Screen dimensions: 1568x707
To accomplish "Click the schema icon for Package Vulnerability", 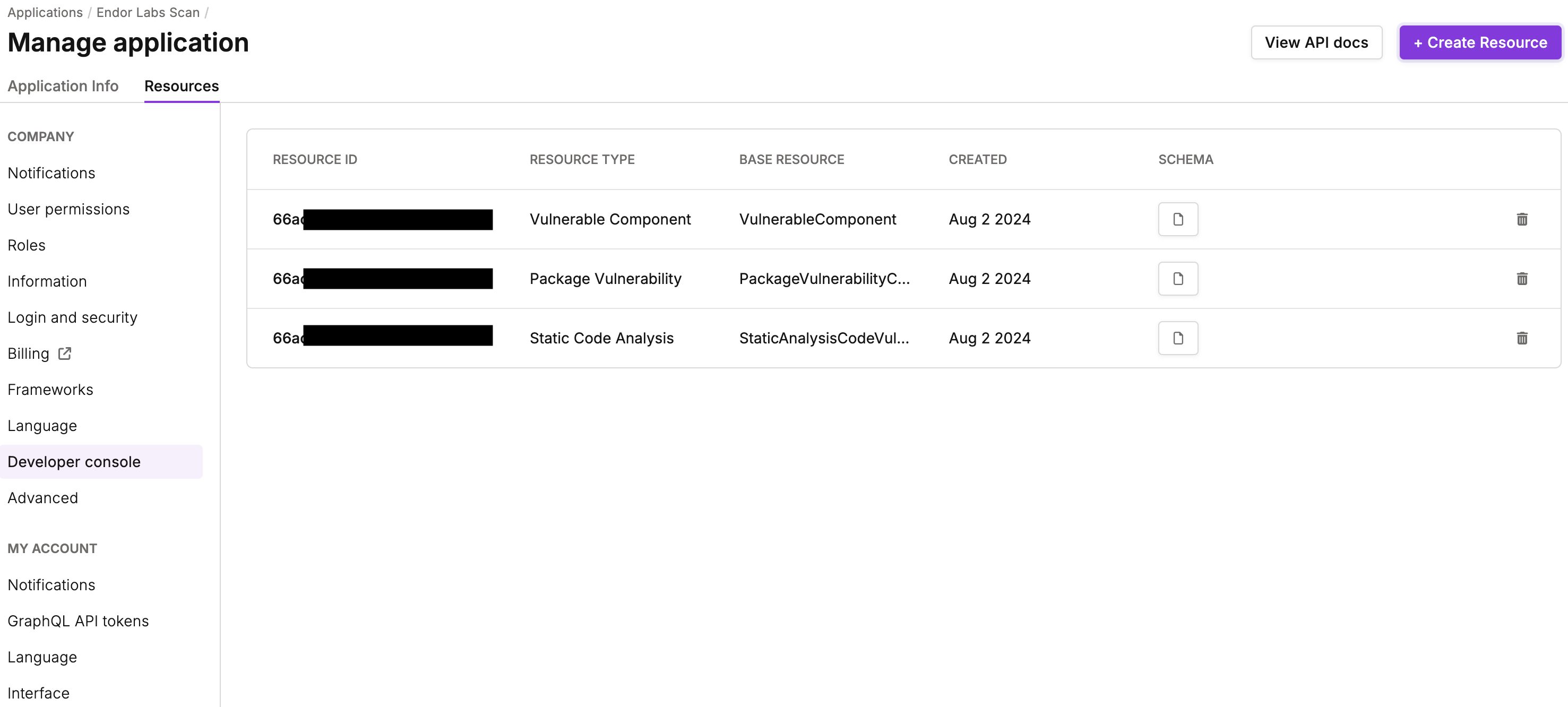I will click(1178, 278).
